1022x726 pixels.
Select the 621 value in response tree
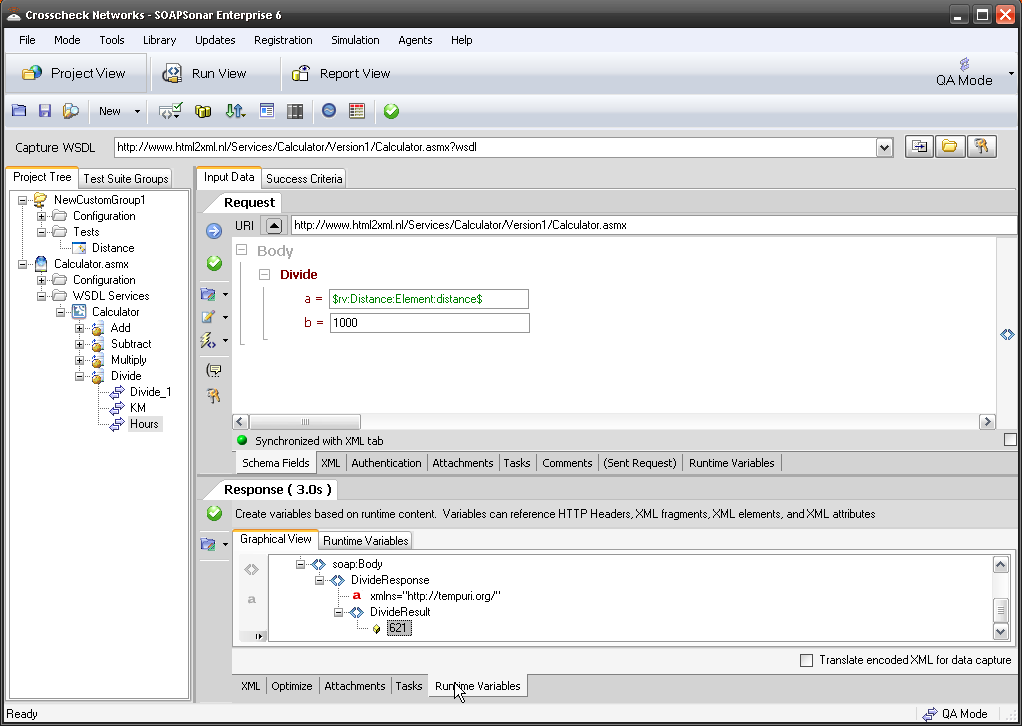coord(398,628)
